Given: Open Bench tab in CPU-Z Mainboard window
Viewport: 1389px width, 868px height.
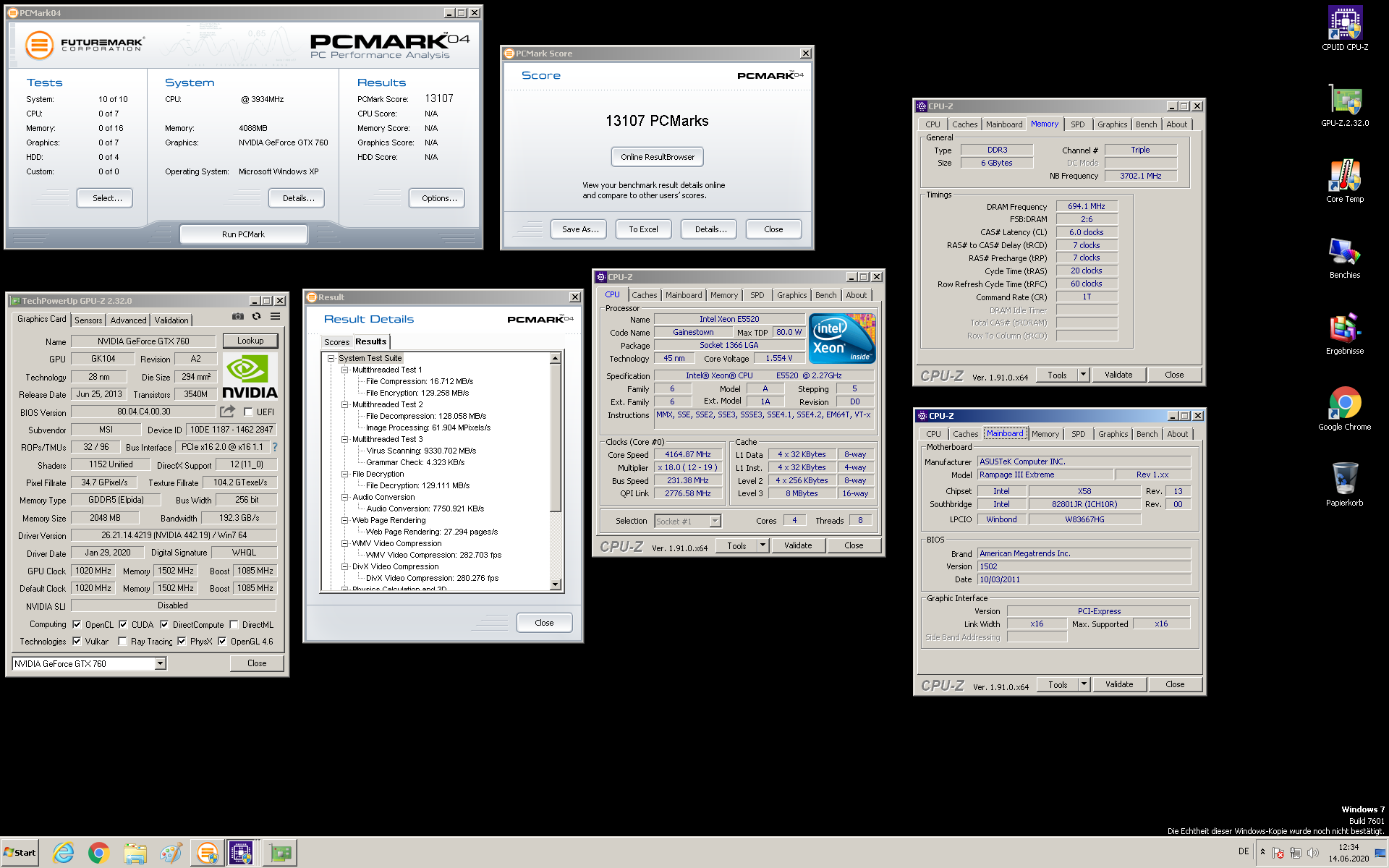Looking at the screenshot, I should coord(1147,434).
